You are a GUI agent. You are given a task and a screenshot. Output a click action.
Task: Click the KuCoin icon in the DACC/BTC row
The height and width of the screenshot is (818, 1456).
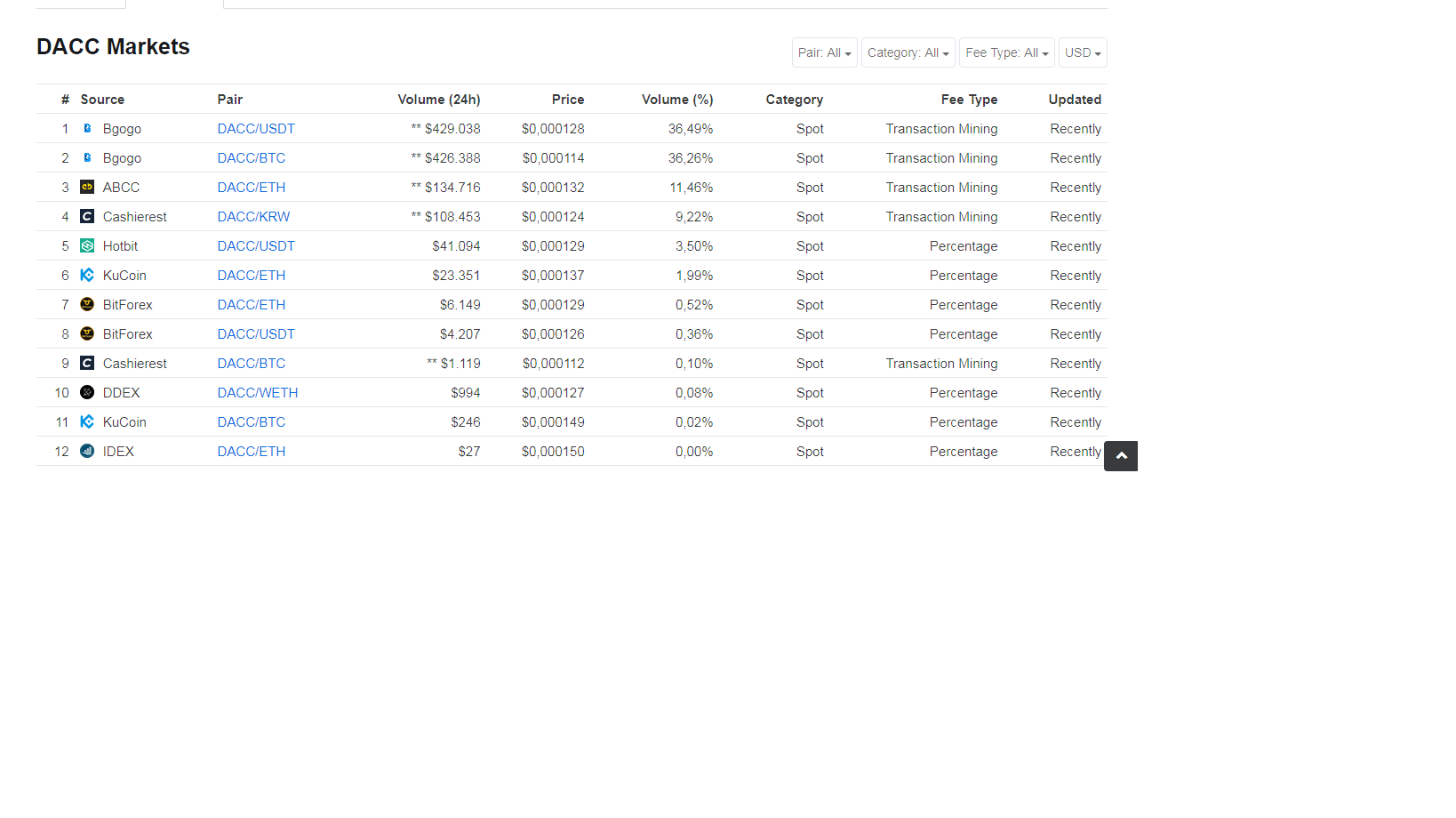[87, 422]
